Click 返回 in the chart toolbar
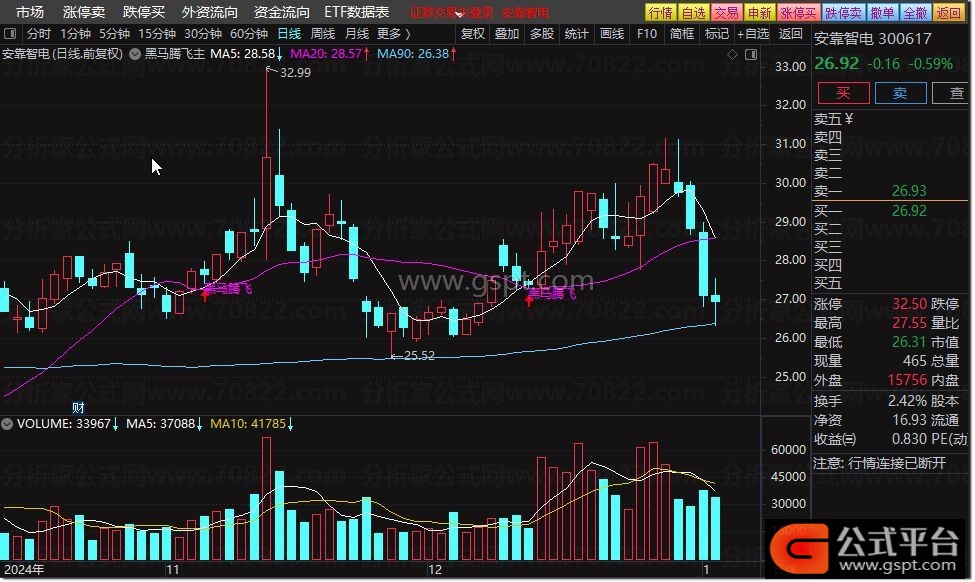Image resolution: width=975 pixels, height=582 pixels. point(790,34)
